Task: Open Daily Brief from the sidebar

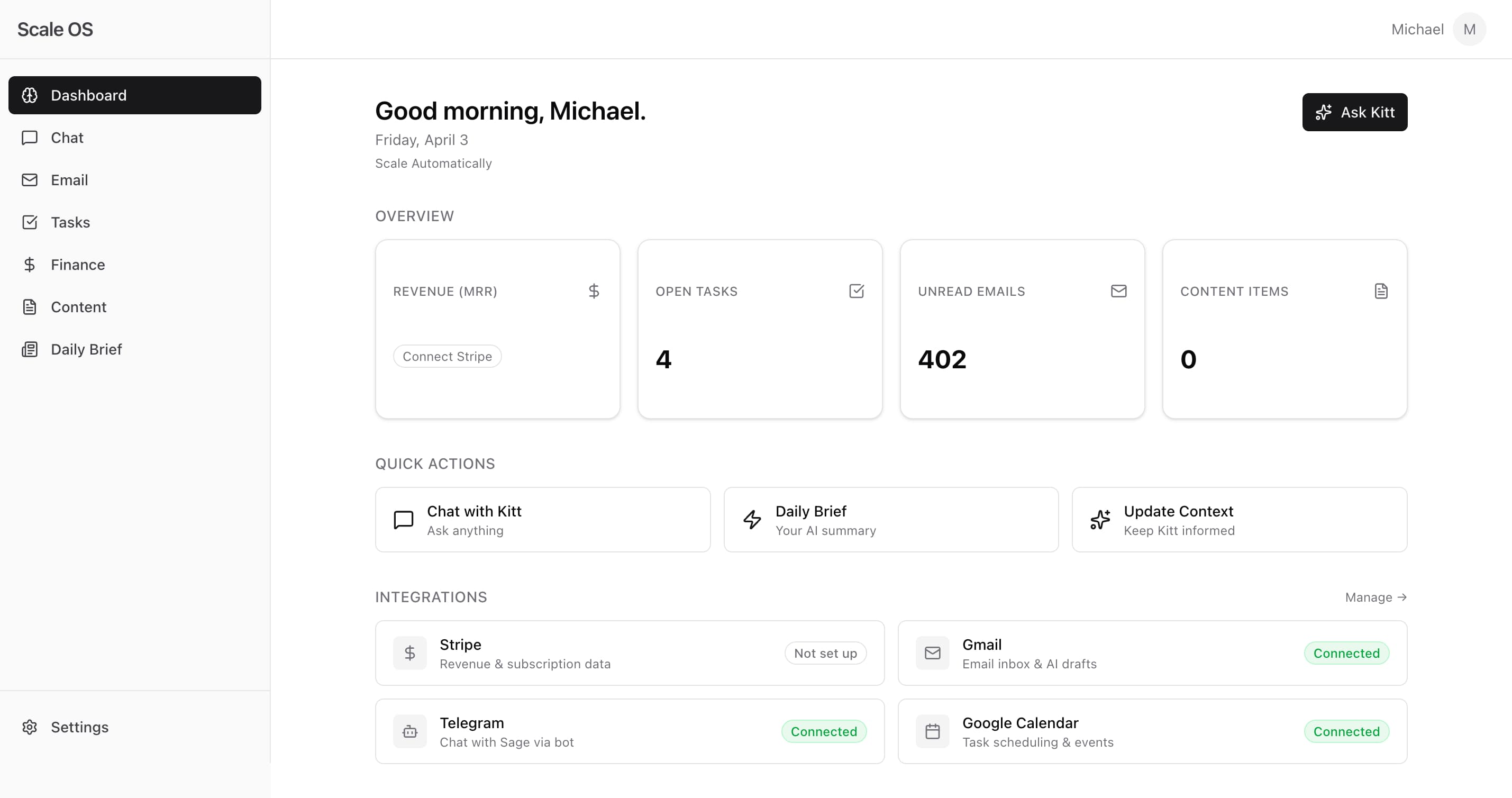Action: (x=86, y=349)
